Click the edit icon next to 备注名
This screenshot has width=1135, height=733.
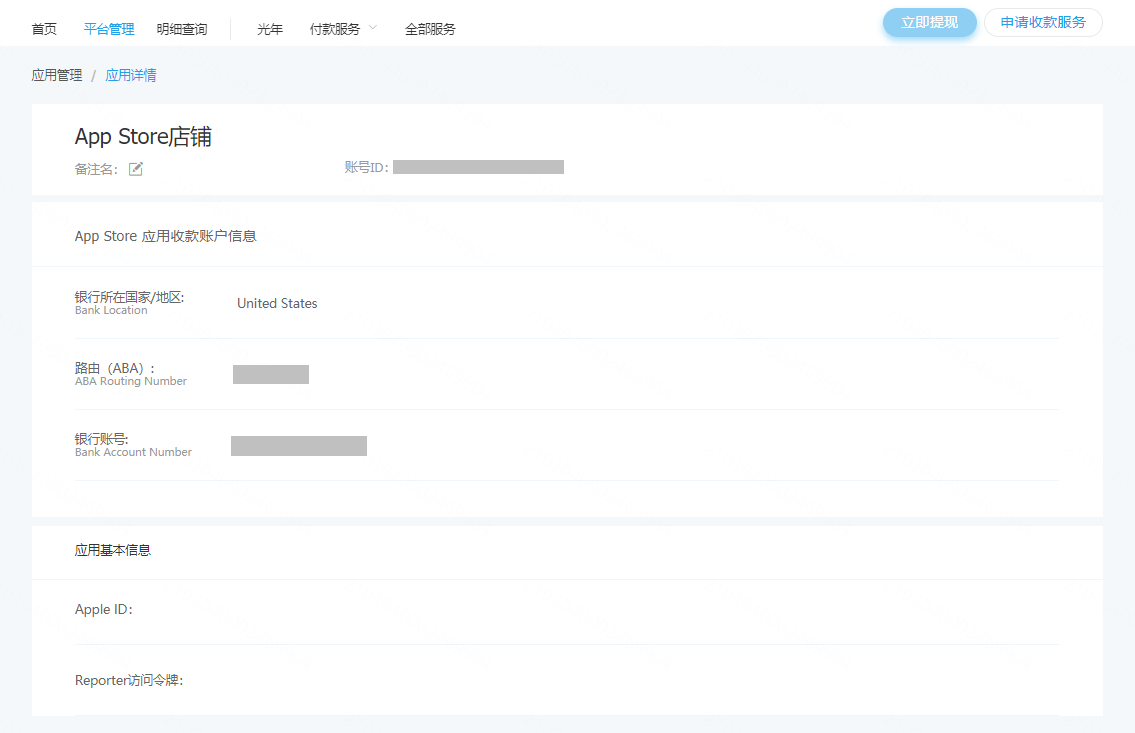pyautogui.click(x=136, y=169)
